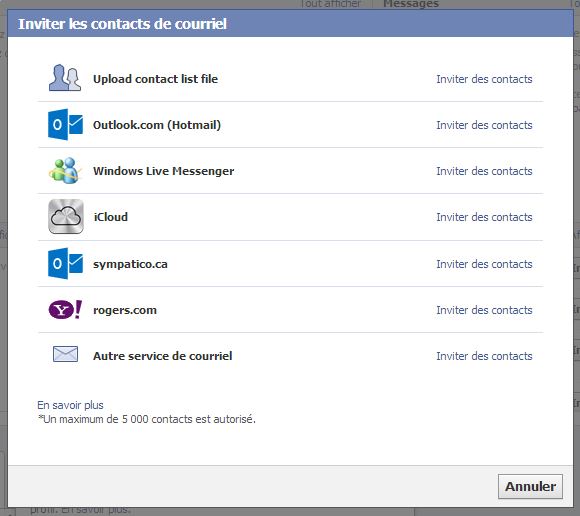Invite contacts from Windows Live Messenger row
The image size is (580, 516).
(484, 171)
